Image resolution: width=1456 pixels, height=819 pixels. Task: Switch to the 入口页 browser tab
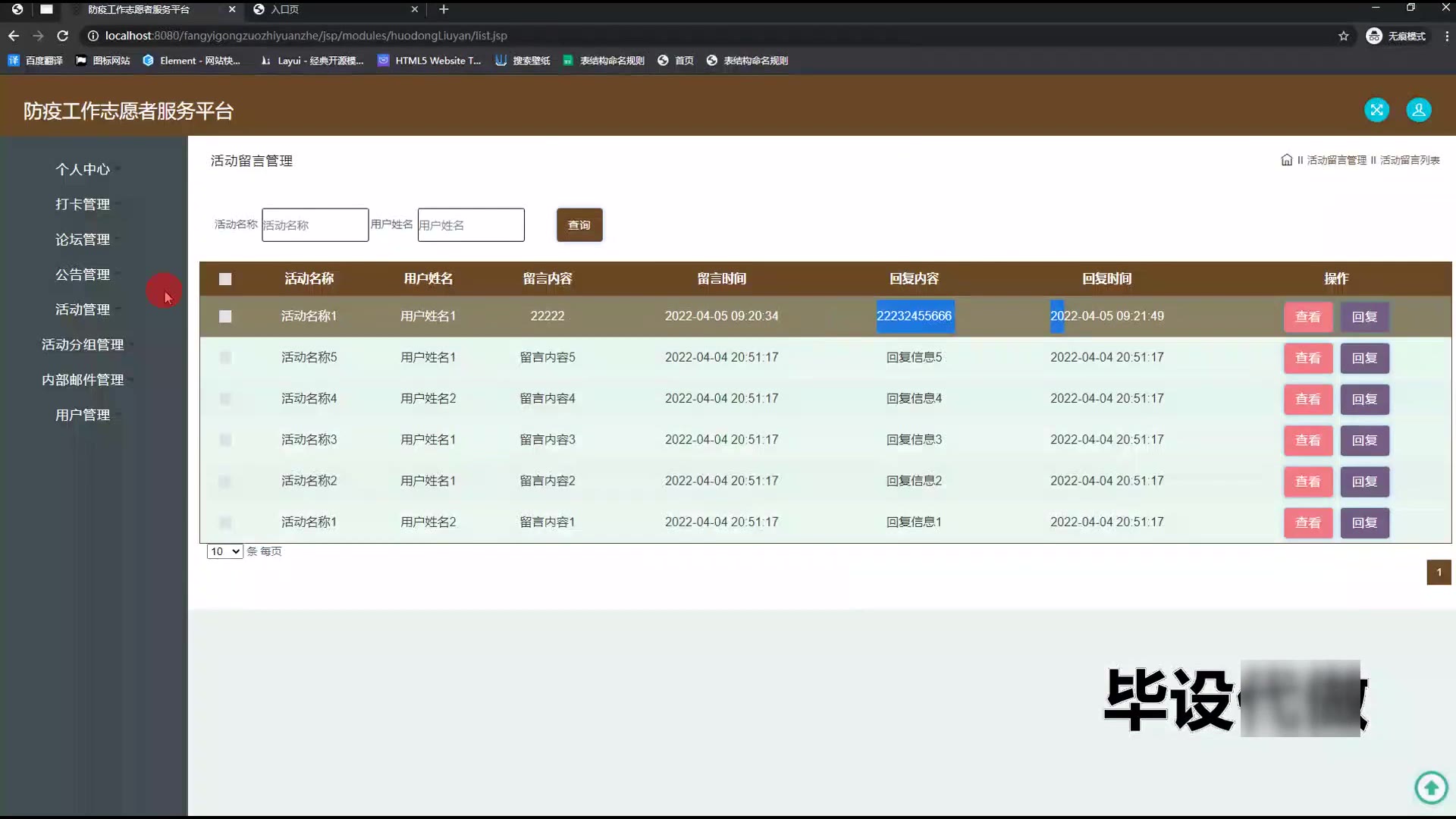[x=285, y=9]
